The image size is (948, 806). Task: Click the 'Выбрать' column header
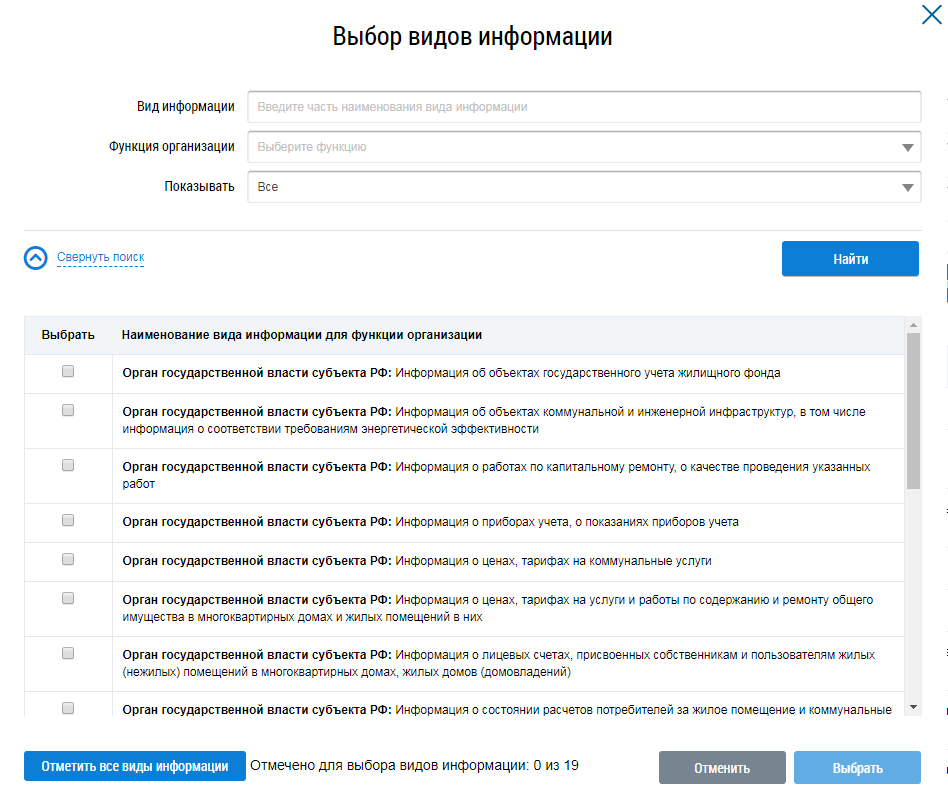[68, 335]
